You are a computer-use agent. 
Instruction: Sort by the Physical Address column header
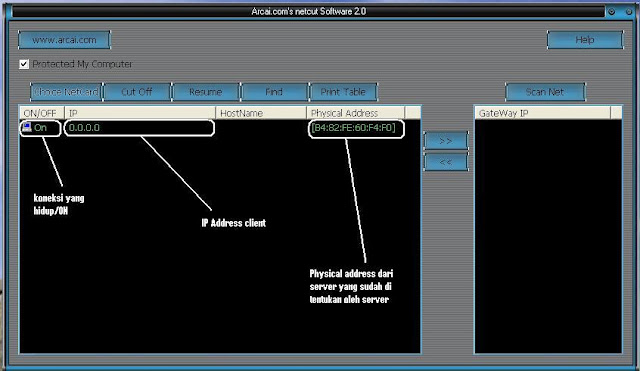click(356, 113)
